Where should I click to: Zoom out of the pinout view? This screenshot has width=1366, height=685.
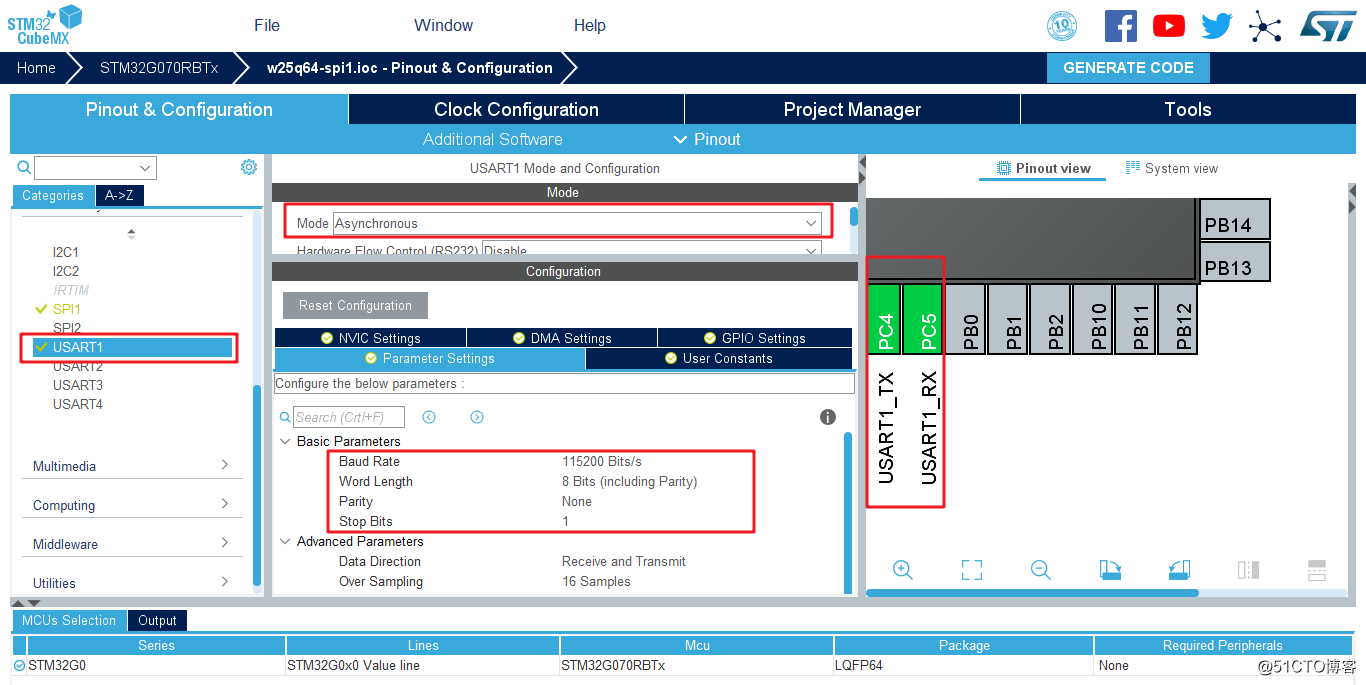pos(1041,570)
